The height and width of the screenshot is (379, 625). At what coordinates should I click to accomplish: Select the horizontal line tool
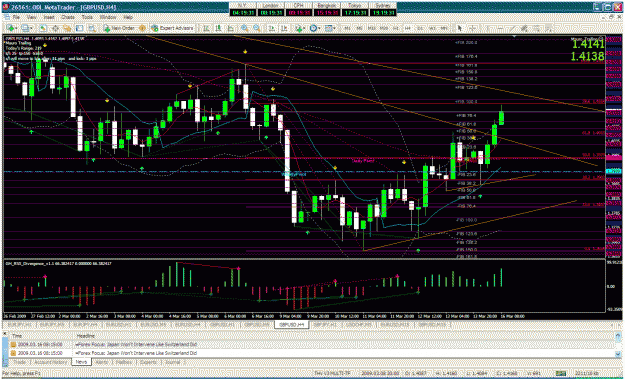500,28
